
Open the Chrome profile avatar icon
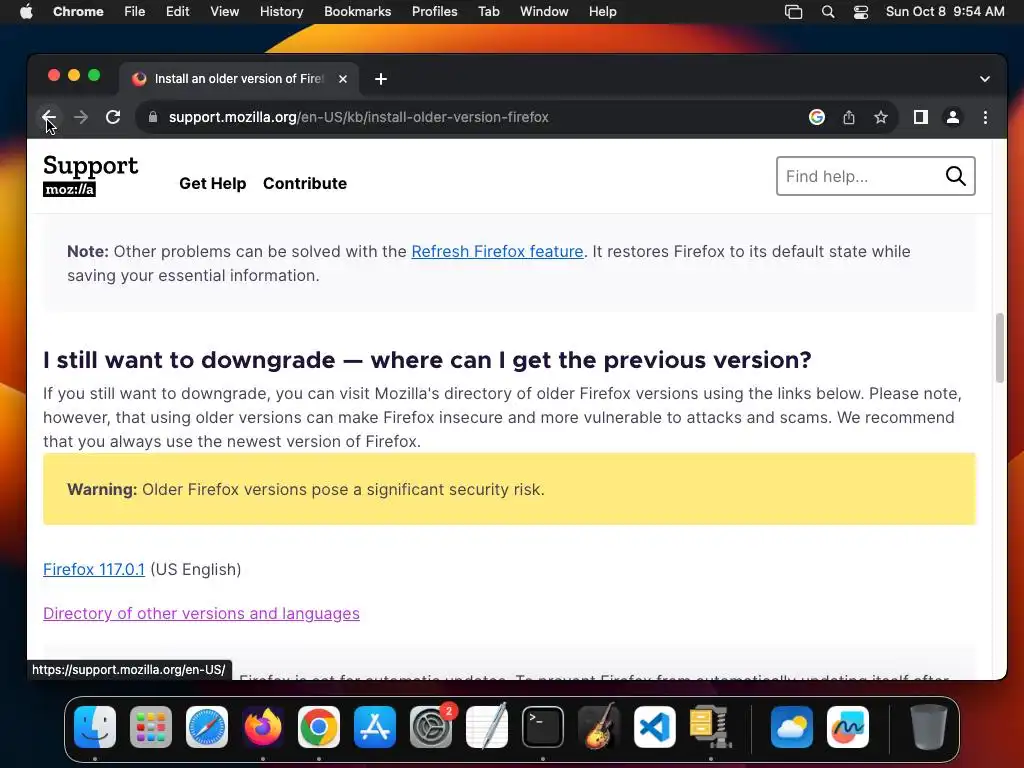(953, 118)
